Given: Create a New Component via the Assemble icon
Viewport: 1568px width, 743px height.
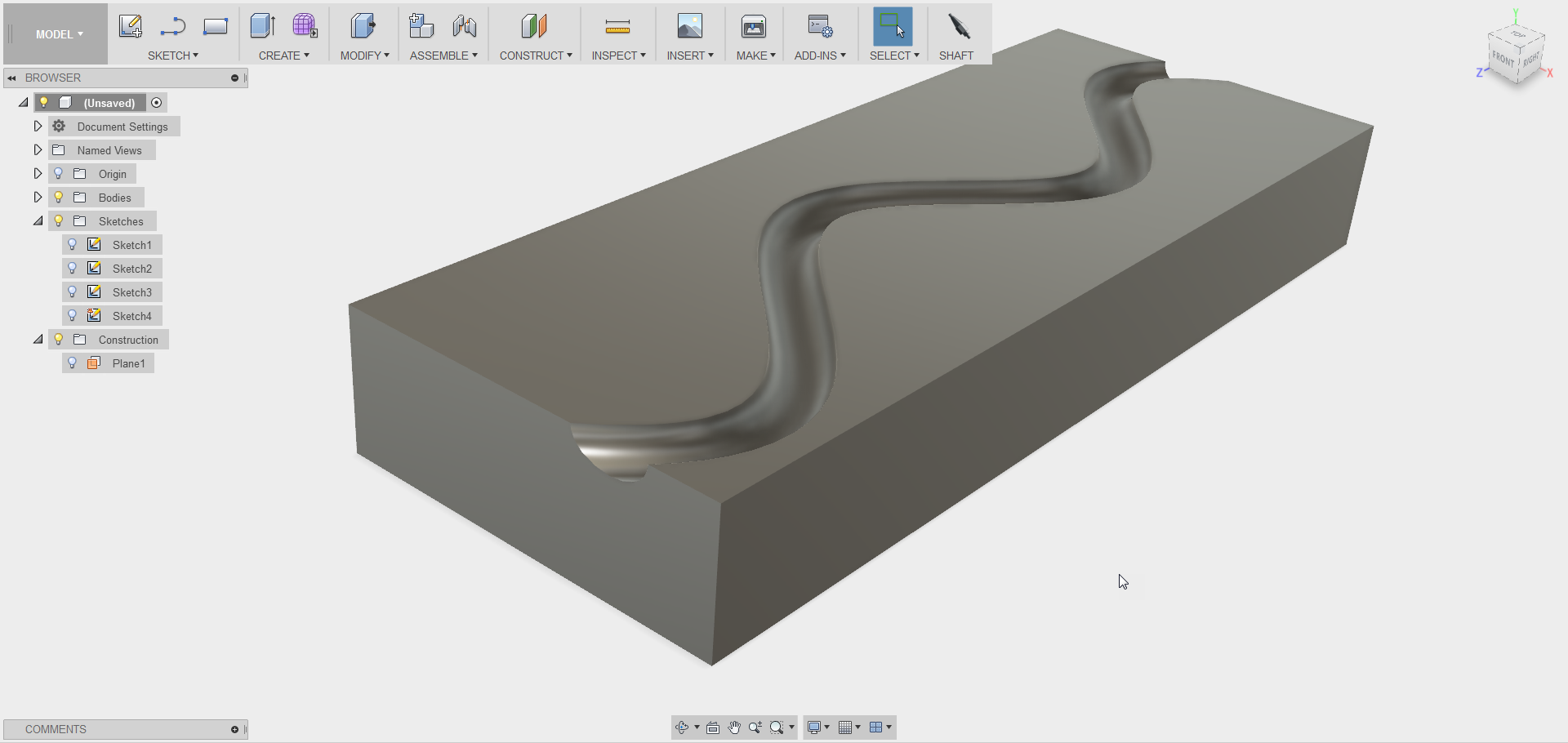Looking at the screenshot, I should pyautogui.click(x=421, y=25).
